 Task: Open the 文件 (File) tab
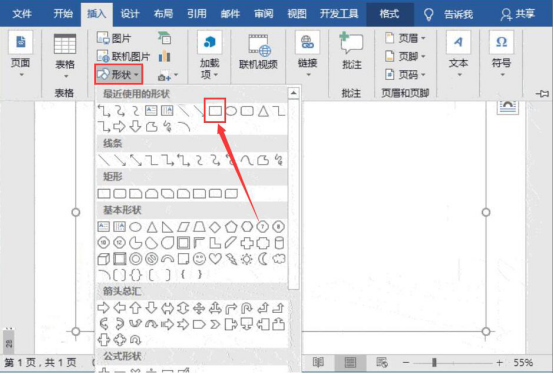(22, 14)
